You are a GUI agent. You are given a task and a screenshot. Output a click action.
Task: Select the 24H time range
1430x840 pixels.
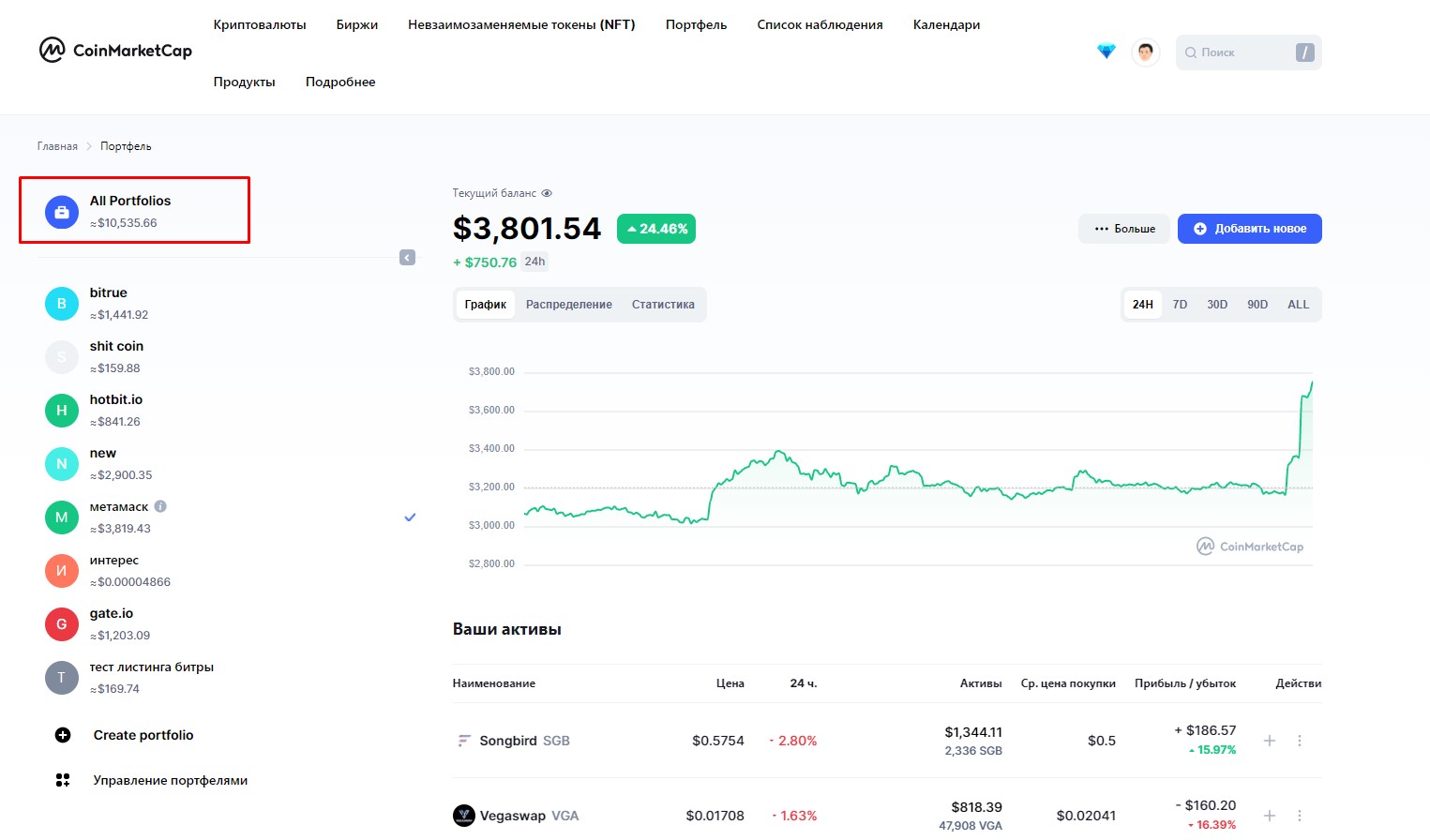[x=1143, y=305]
